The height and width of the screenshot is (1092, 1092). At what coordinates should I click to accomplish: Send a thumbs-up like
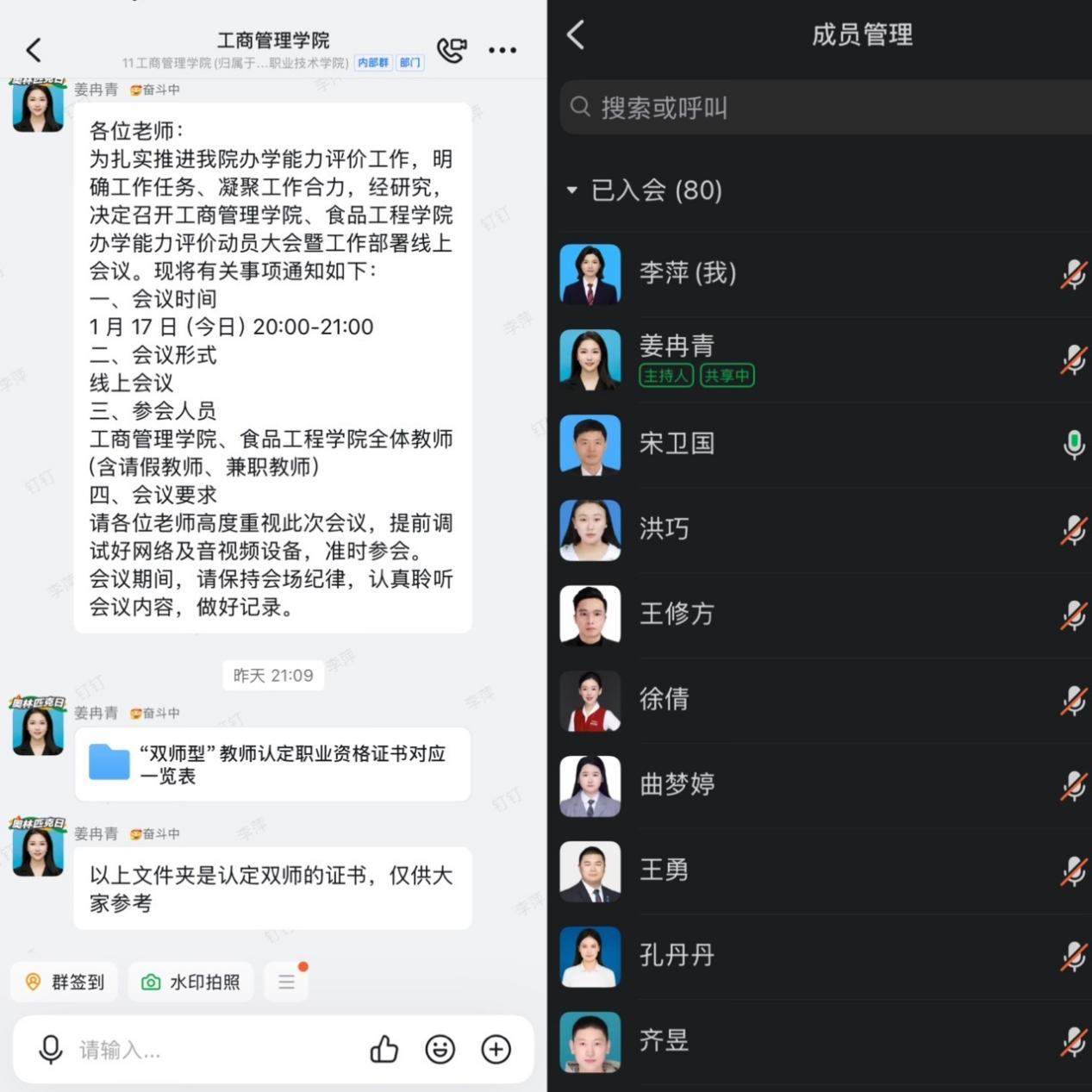[x=384, y=1050]
